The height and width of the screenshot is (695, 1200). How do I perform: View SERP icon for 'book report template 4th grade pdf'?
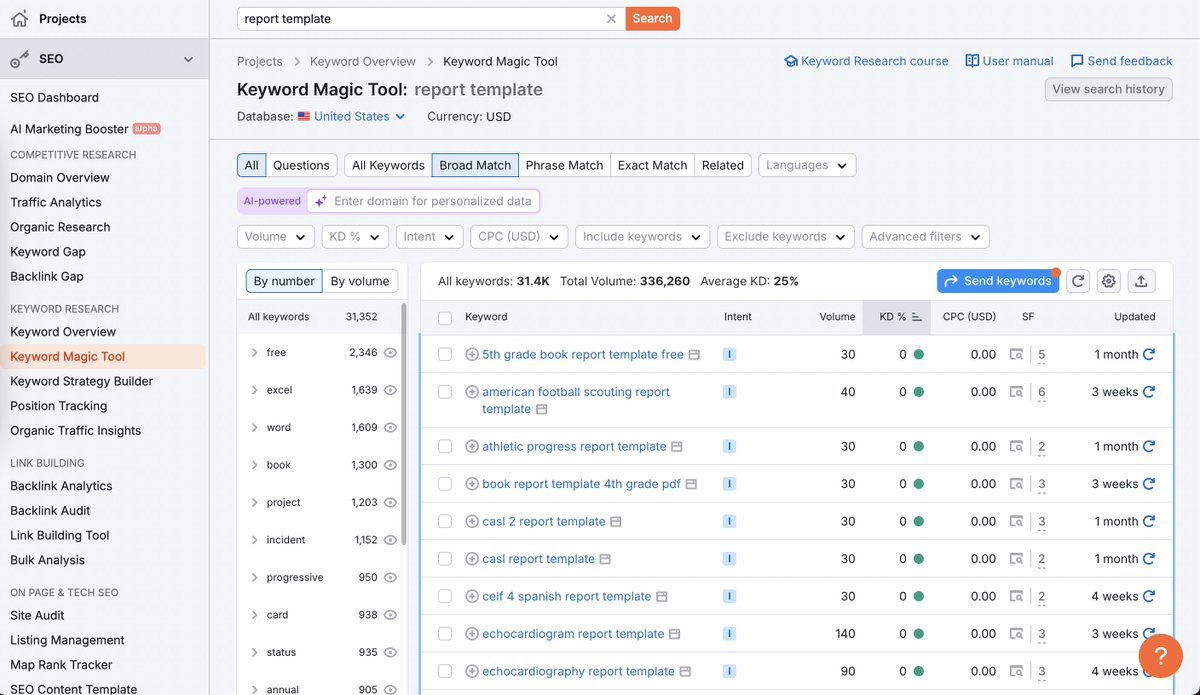click(x=1016, y=484)
